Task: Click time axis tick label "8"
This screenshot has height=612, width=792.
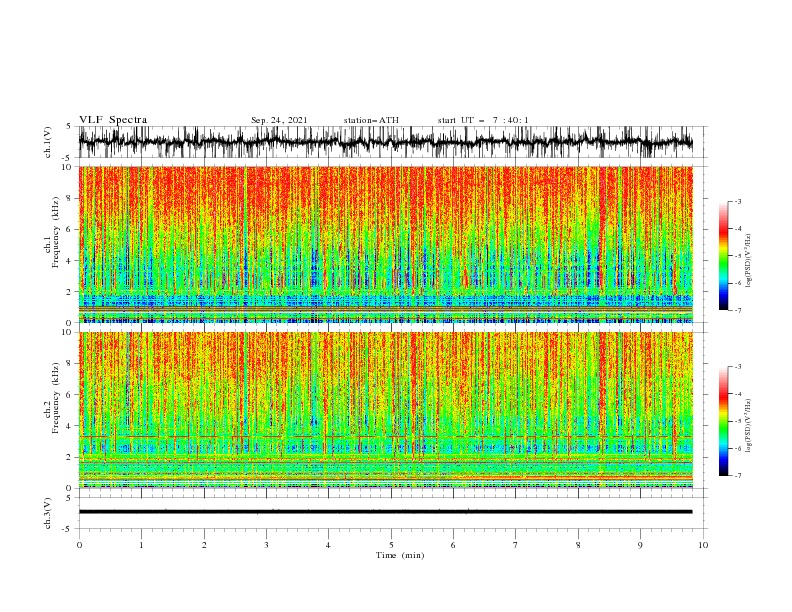Action: (578, 545)
